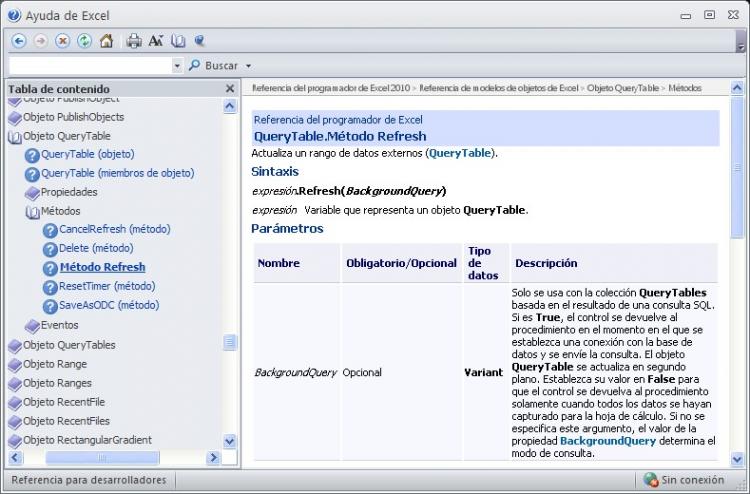750x494 pixels.
Task: Stop loading with the red X icon
Action: (x=62, y=41)
